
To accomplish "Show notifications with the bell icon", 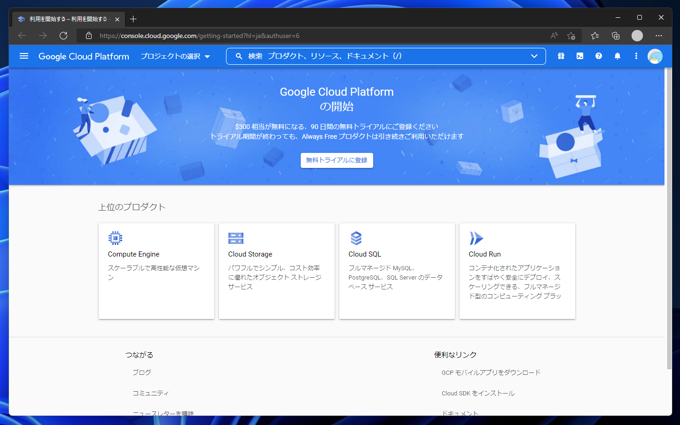I will click(617, 56).
